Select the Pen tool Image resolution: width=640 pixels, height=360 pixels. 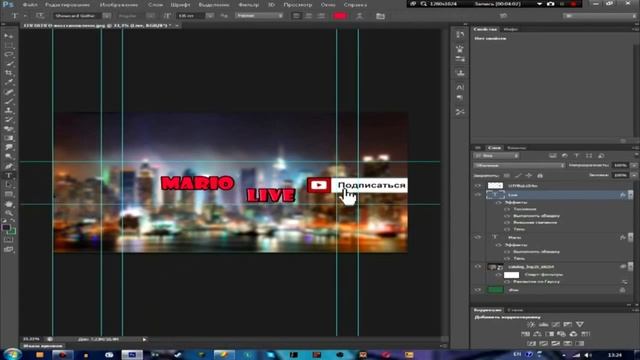8,166
